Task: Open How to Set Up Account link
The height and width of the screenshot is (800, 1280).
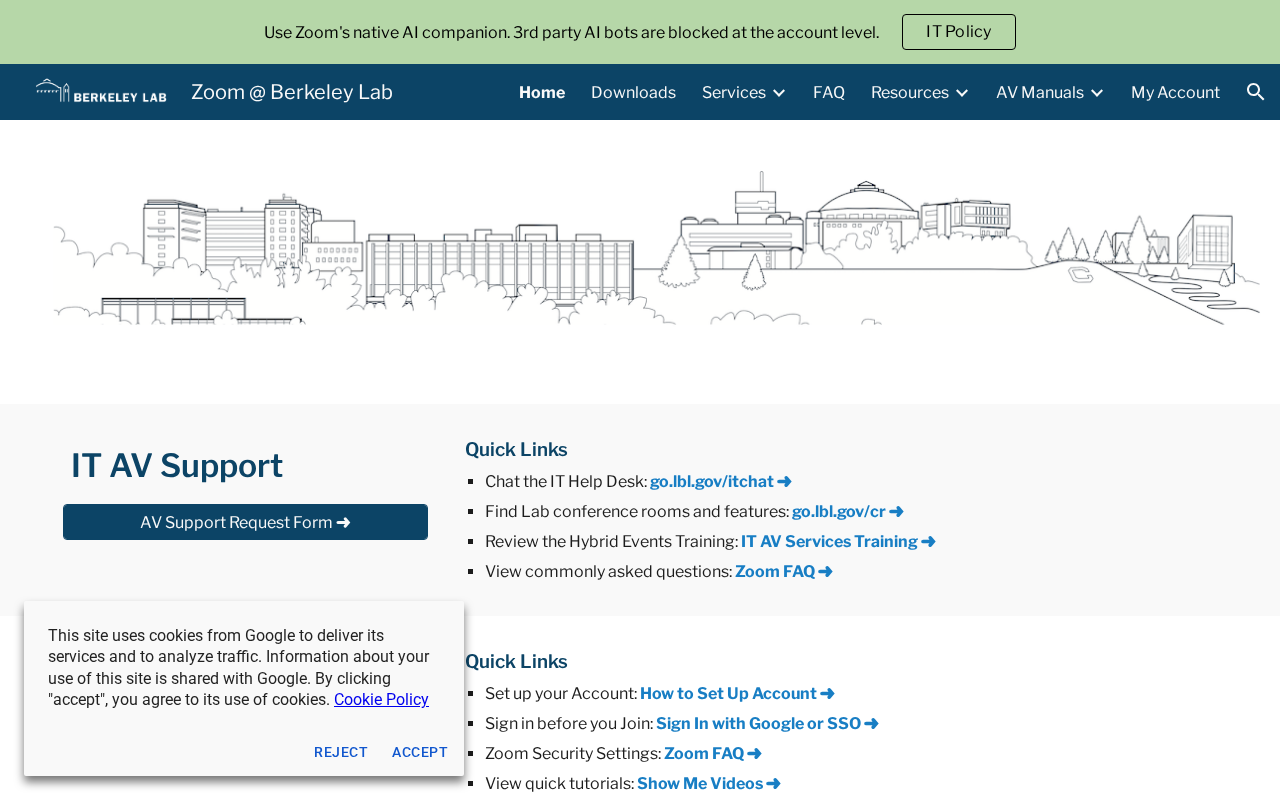Action: [x=737, y=694]
